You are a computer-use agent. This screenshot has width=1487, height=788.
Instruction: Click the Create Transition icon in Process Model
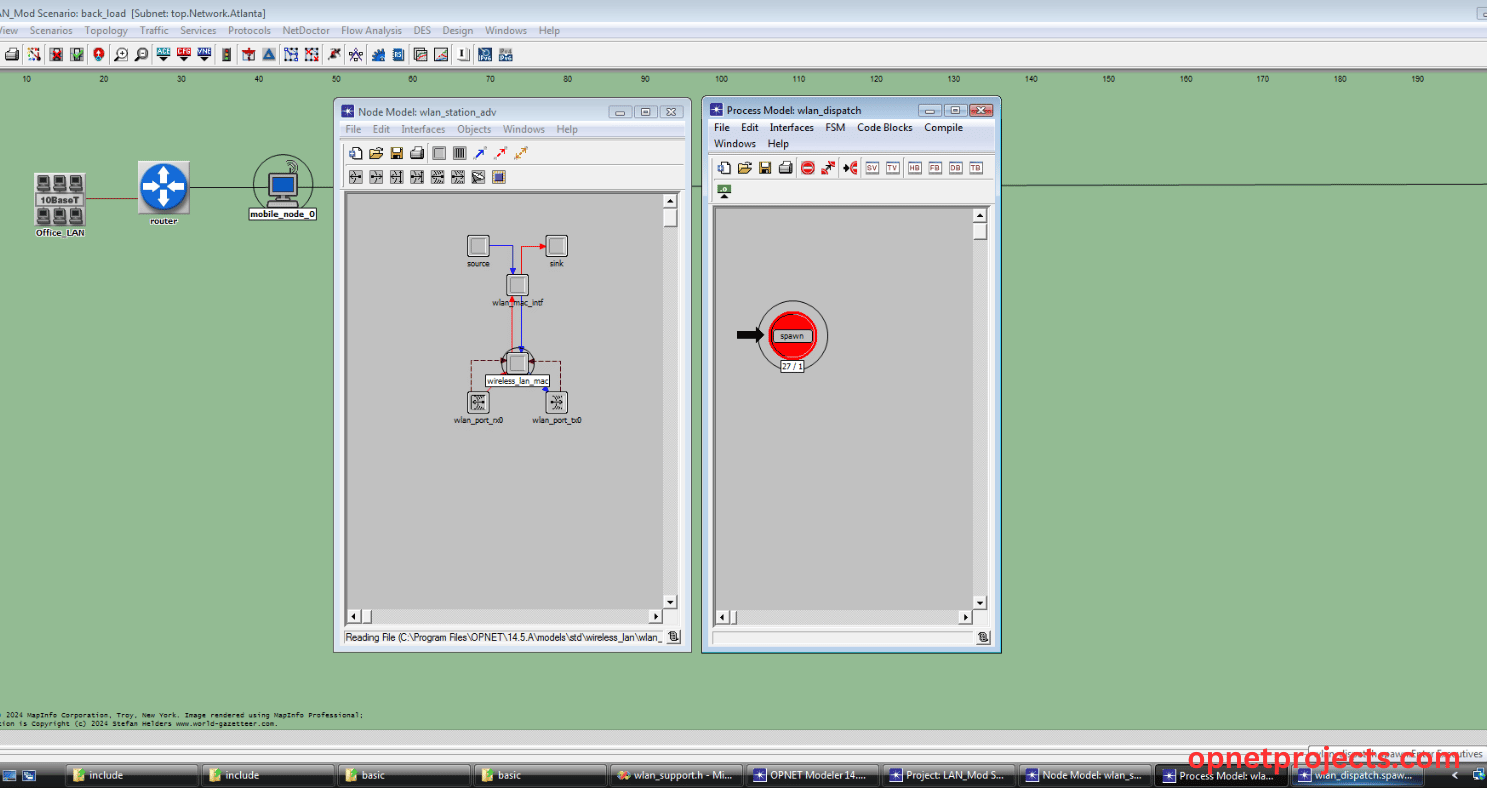(828, 168)
